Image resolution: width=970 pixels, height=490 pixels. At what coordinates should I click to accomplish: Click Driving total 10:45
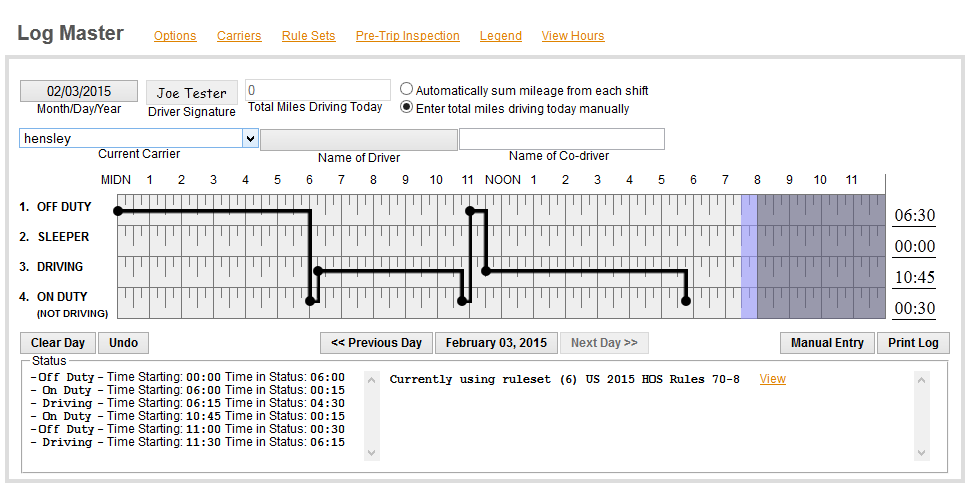coord(915,277)
